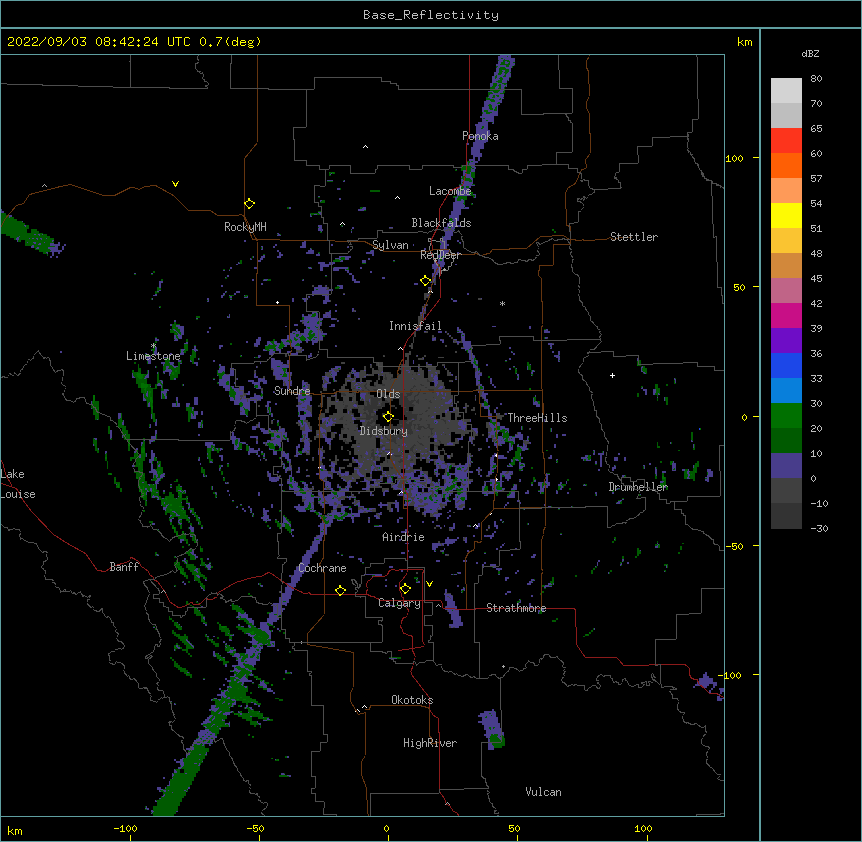Click the Calgary city label

pos(400,603)
